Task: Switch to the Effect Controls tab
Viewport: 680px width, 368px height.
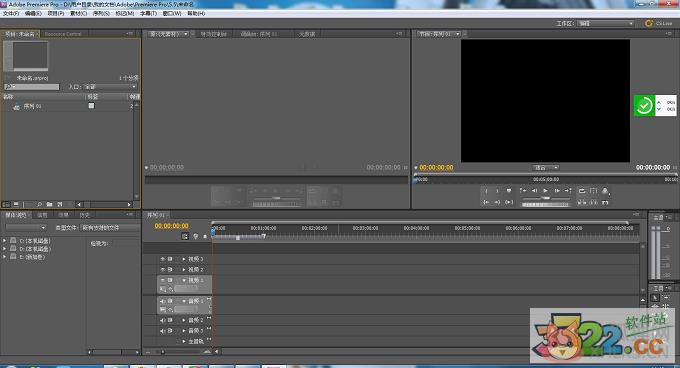Action: click(x=213, y=34)
